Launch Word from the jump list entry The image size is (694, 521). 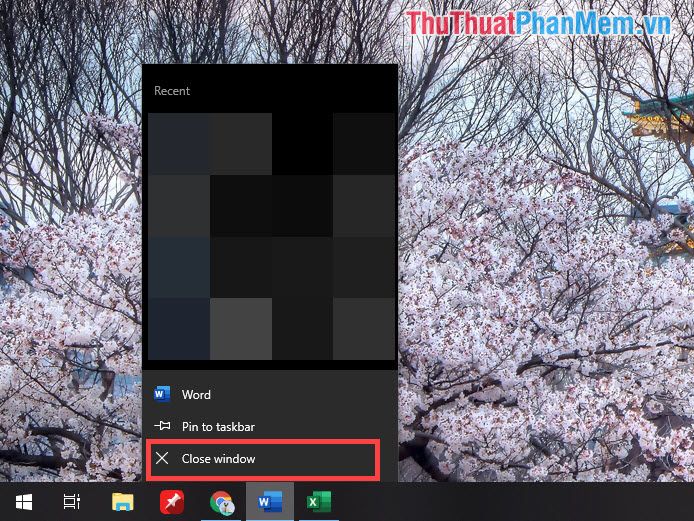point(270,394)
